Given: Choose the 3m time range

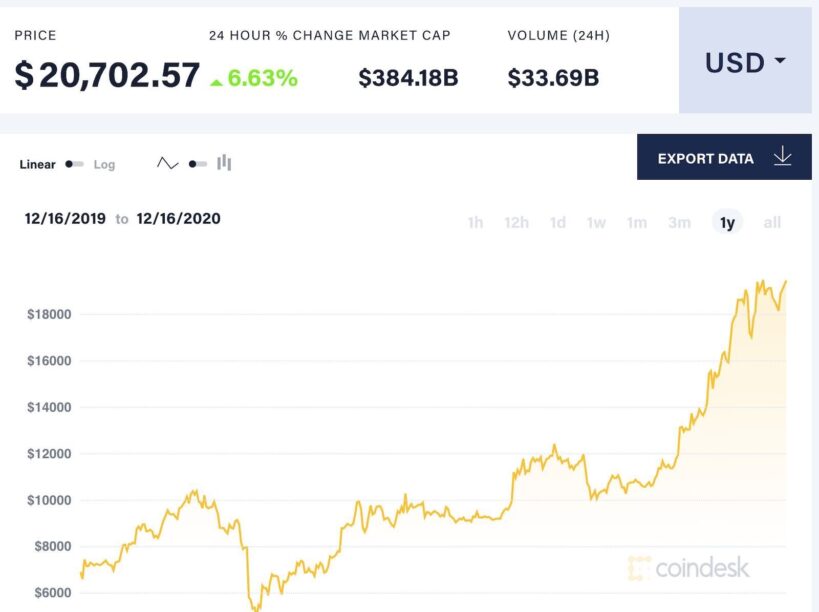Looking at the screenshot, I should coord(679,223).
